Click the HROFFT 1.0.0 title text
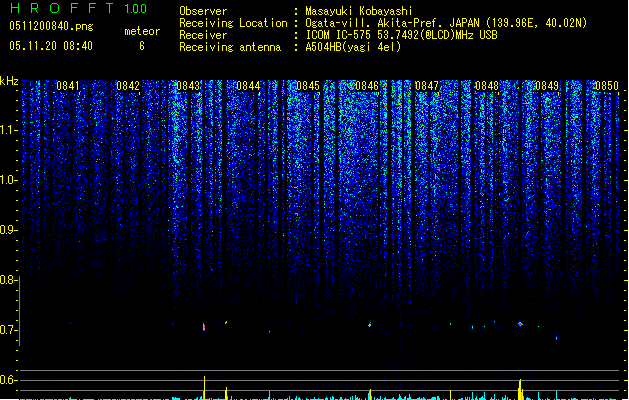This screenshot has height=400, width=629. [x=79, y=8]
